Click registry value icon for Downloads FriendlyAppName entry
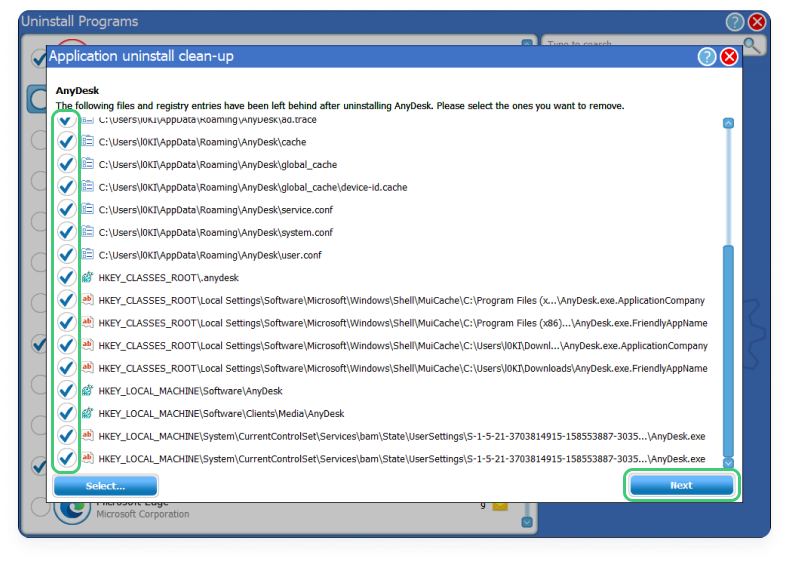 coord(88,368)
